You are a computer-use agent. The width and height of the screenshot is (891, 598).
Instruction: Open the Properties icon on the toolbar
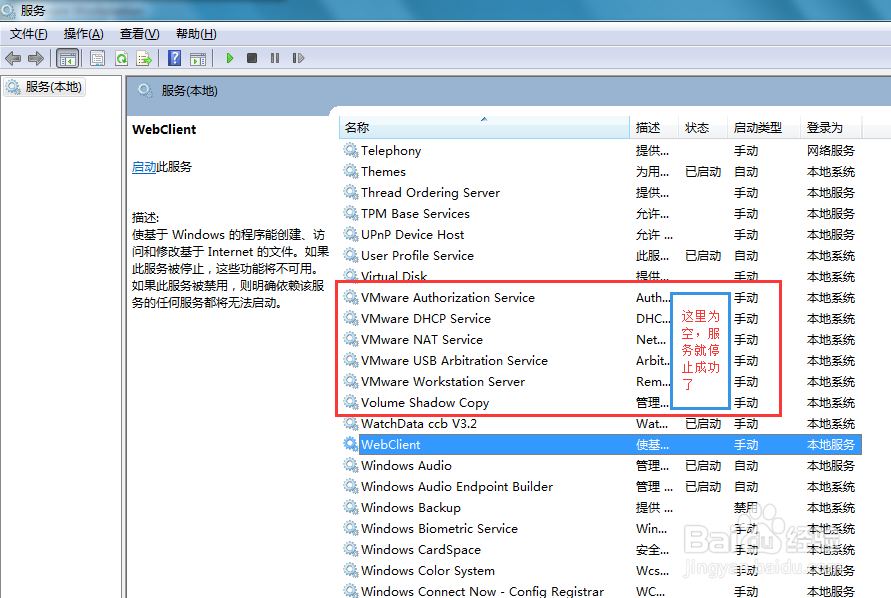[95, 57]
